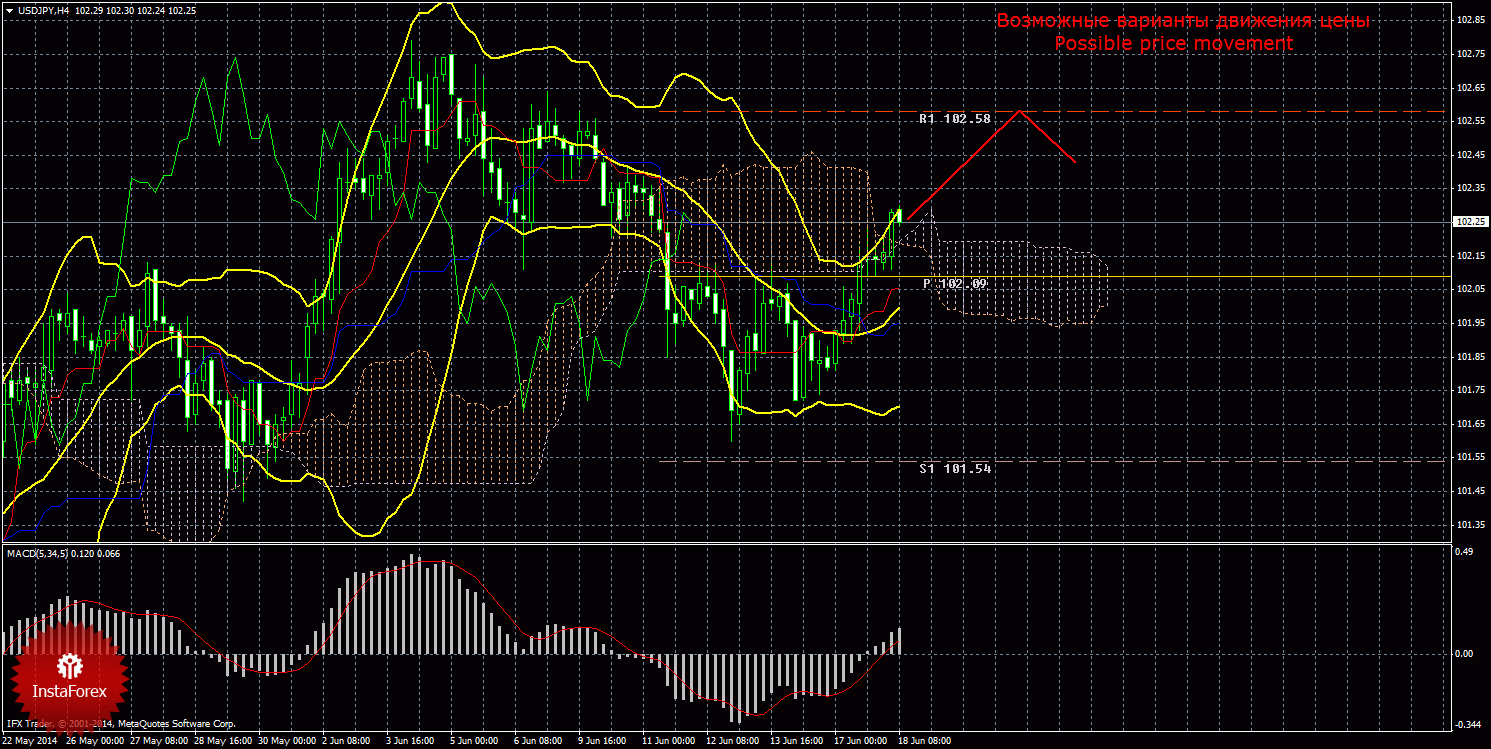1491x749 pixels.
Task: Click the '13 Jun 16:00' time axis label
Action: pos(799,742)
